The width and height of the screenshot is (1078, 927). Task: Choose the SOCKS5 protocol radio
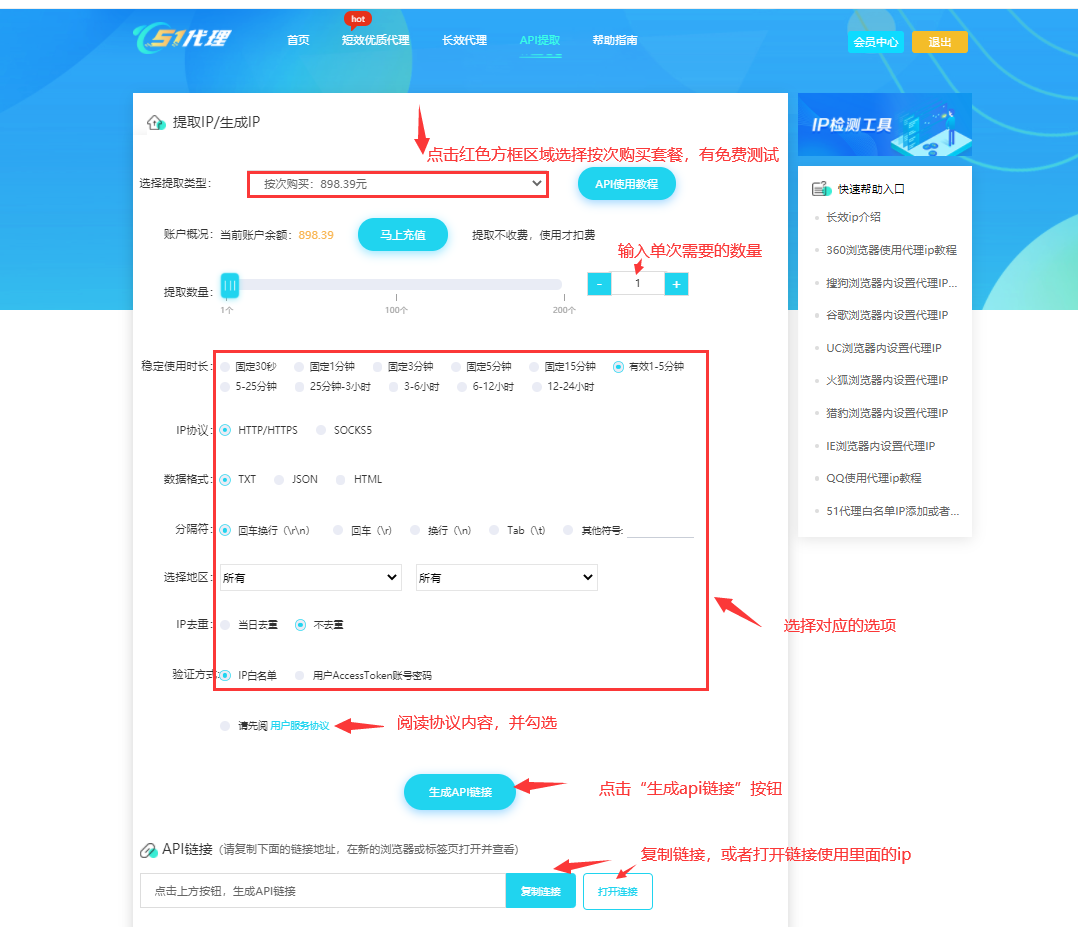(x=321, y=430)
